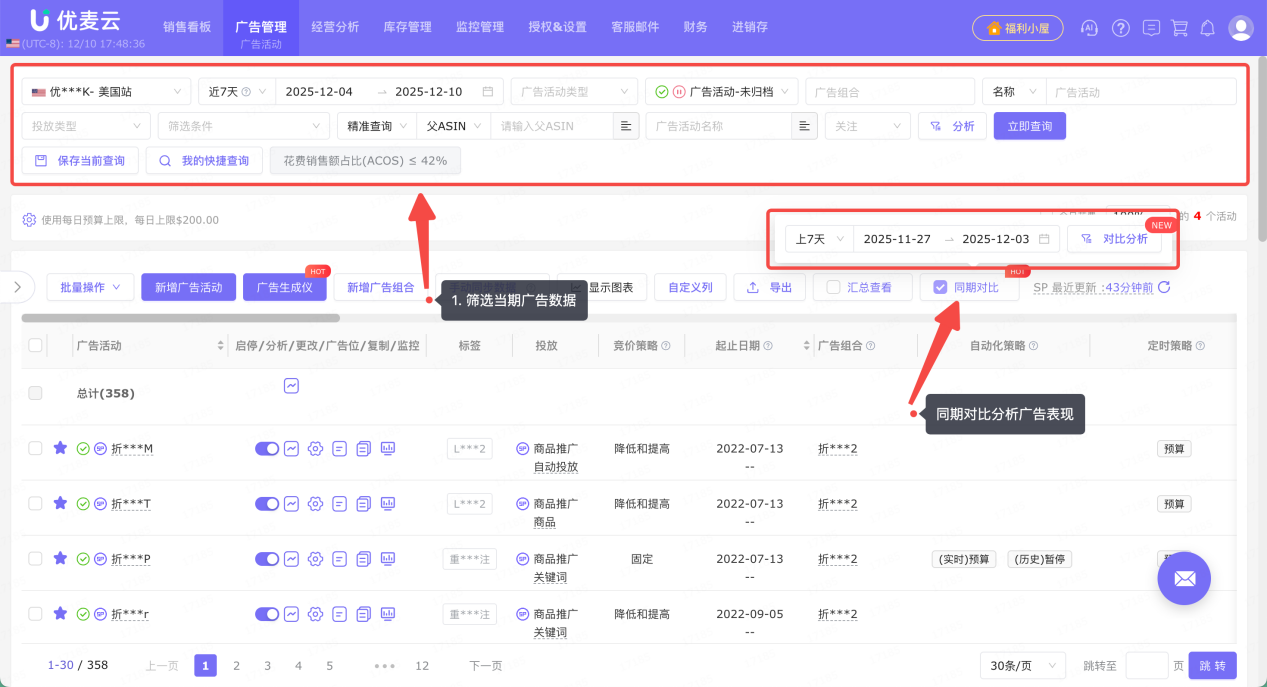This screenshot has width=1267, height=687.
Task: Click the message feedback icon next to help
Action: (1151, 27)
